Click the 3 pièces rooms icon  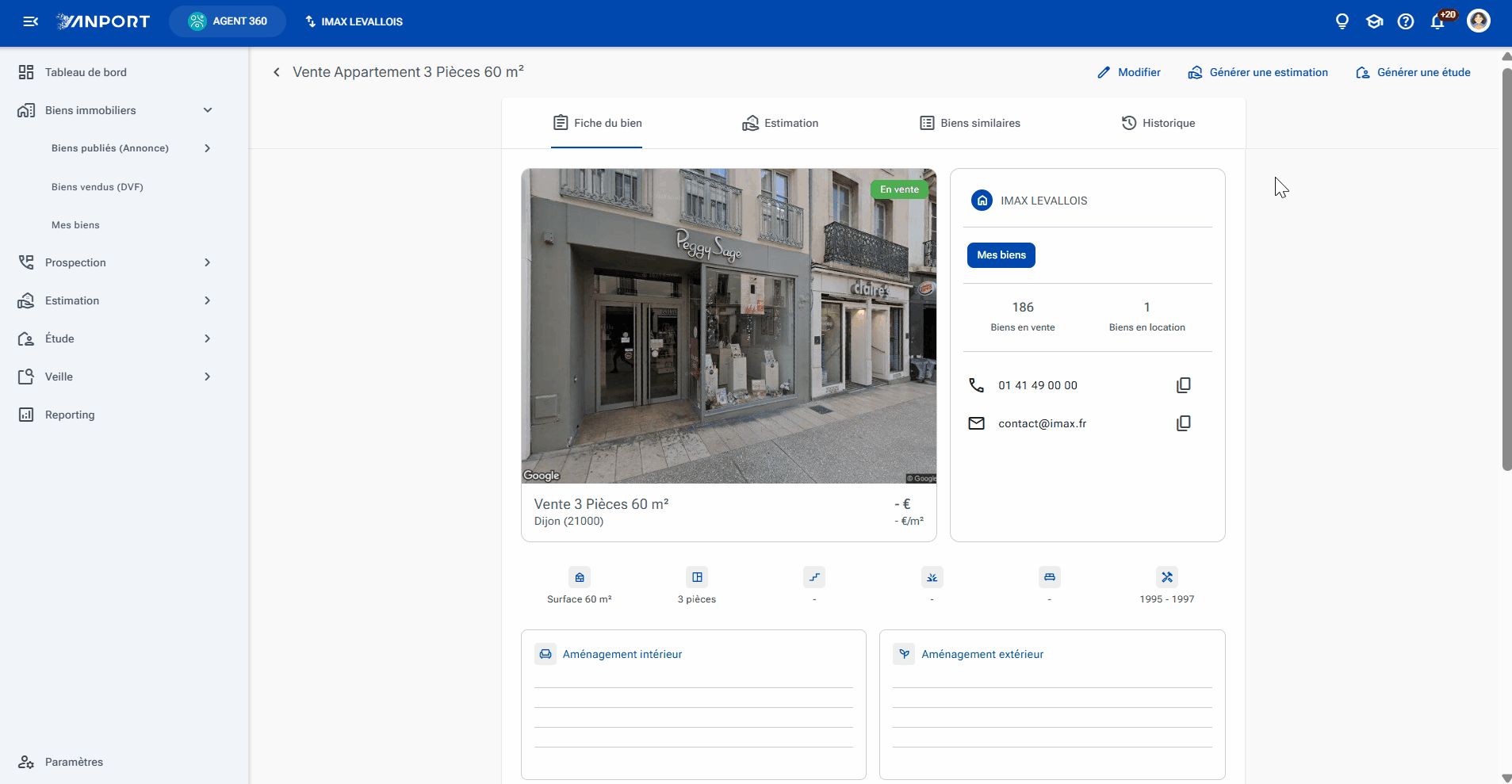[x=697, y=577]
